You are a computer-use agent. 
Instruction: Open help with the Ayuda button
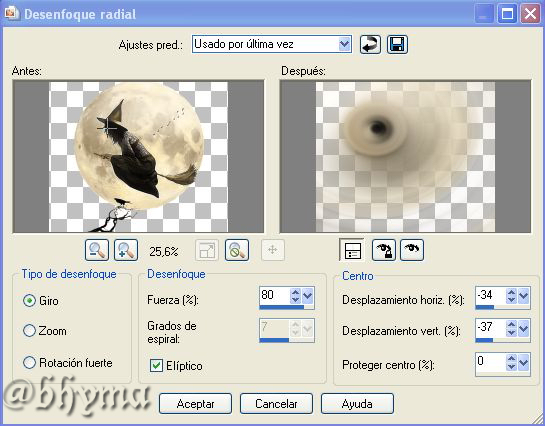click(x=357, y=403)
